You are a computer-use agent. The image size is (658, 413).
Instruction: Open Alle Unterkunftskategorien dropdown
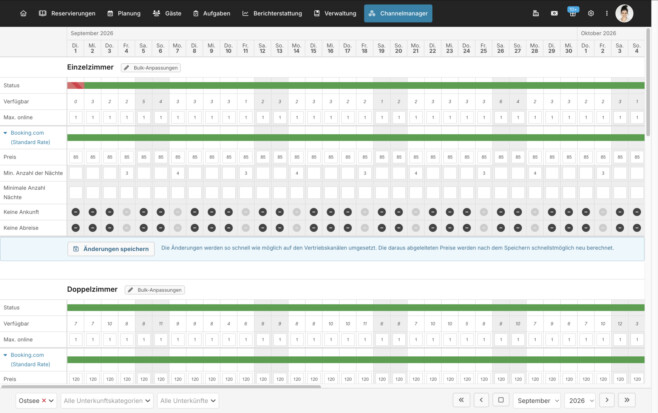pyautogui.click(x=107, y=400)
